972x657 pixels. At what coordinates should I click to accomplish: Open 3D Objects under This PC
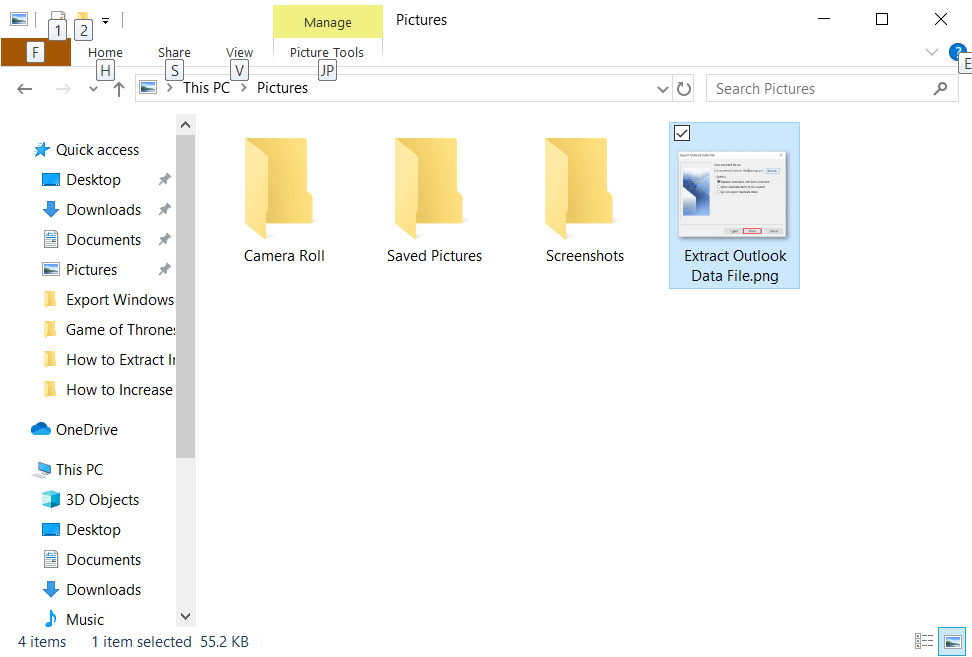click(90, 500)
